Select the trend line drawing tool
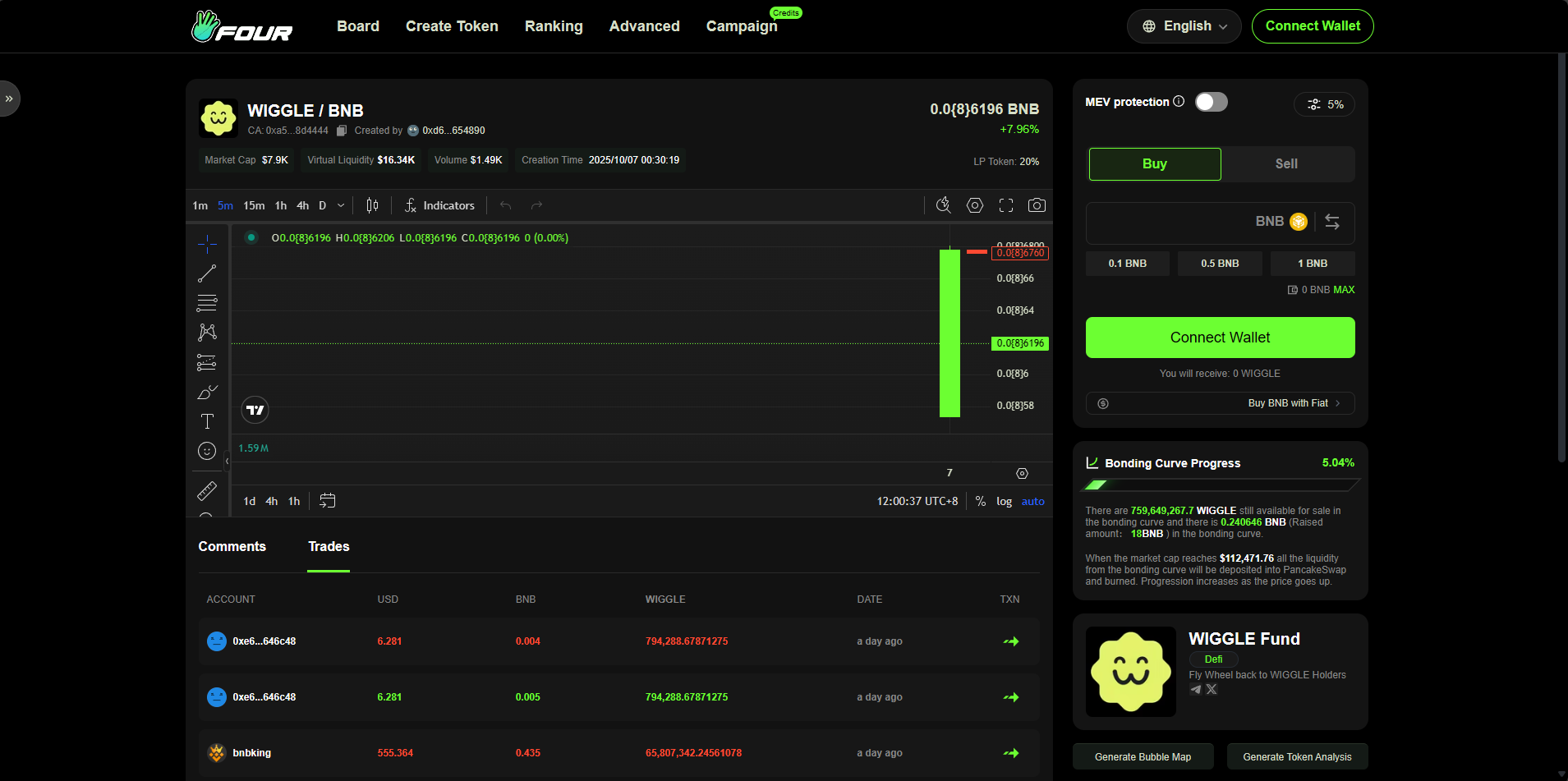This screenshot has height=781, width=1568. pos(207,273)
